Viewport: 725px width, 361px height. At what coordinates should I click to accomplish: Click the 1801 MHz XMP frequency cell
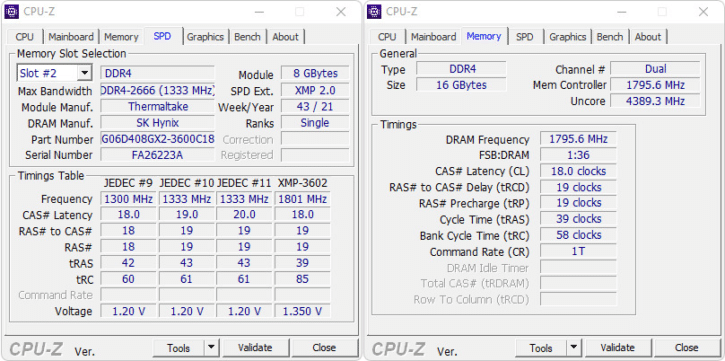302,199
